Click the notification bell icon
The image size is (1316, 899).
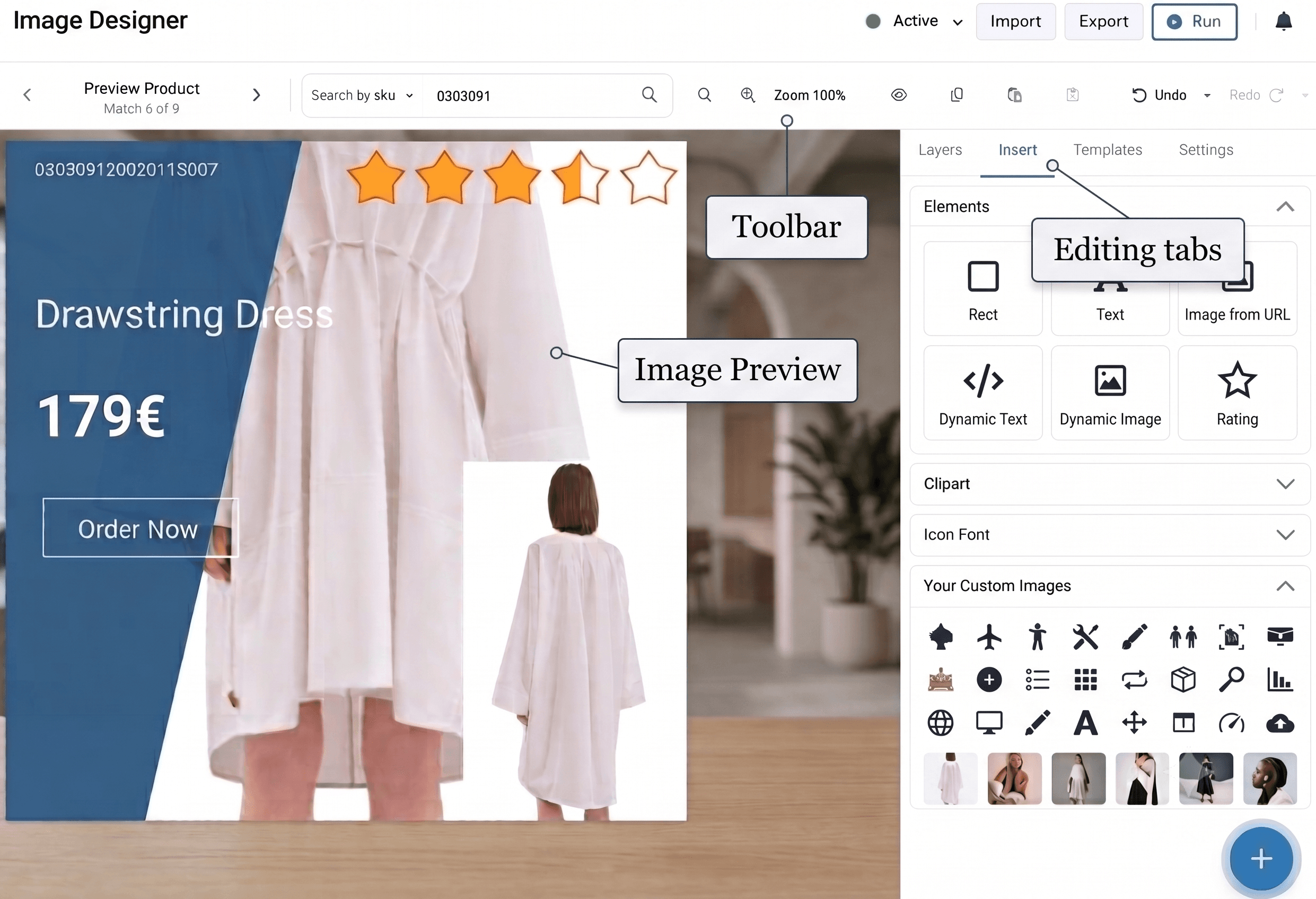click(1284, 22)
